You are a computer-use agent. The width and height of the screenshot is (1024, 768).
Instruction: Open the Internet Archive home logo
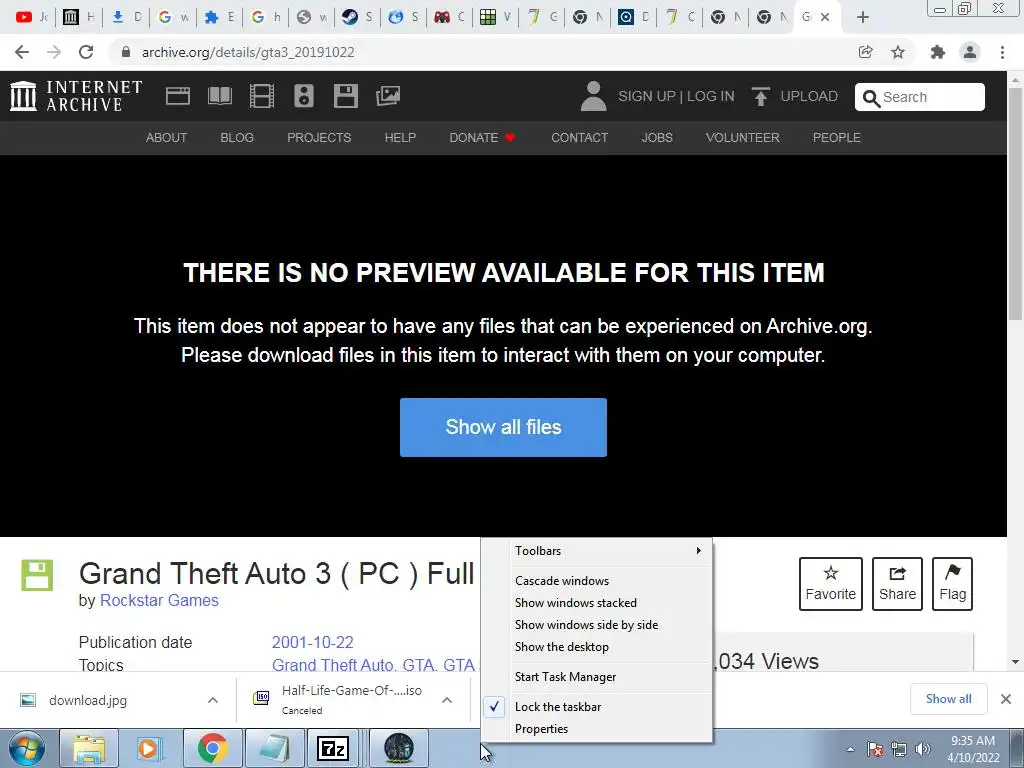76,96
